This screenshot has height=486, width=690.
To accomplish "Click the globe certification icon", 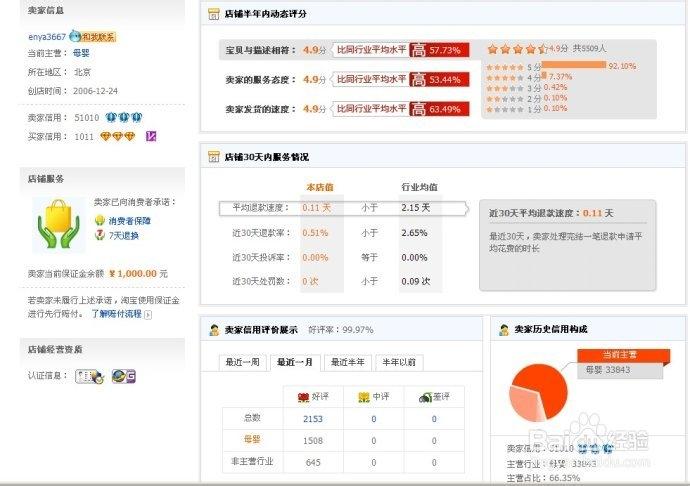I will (x=124, y=376).
